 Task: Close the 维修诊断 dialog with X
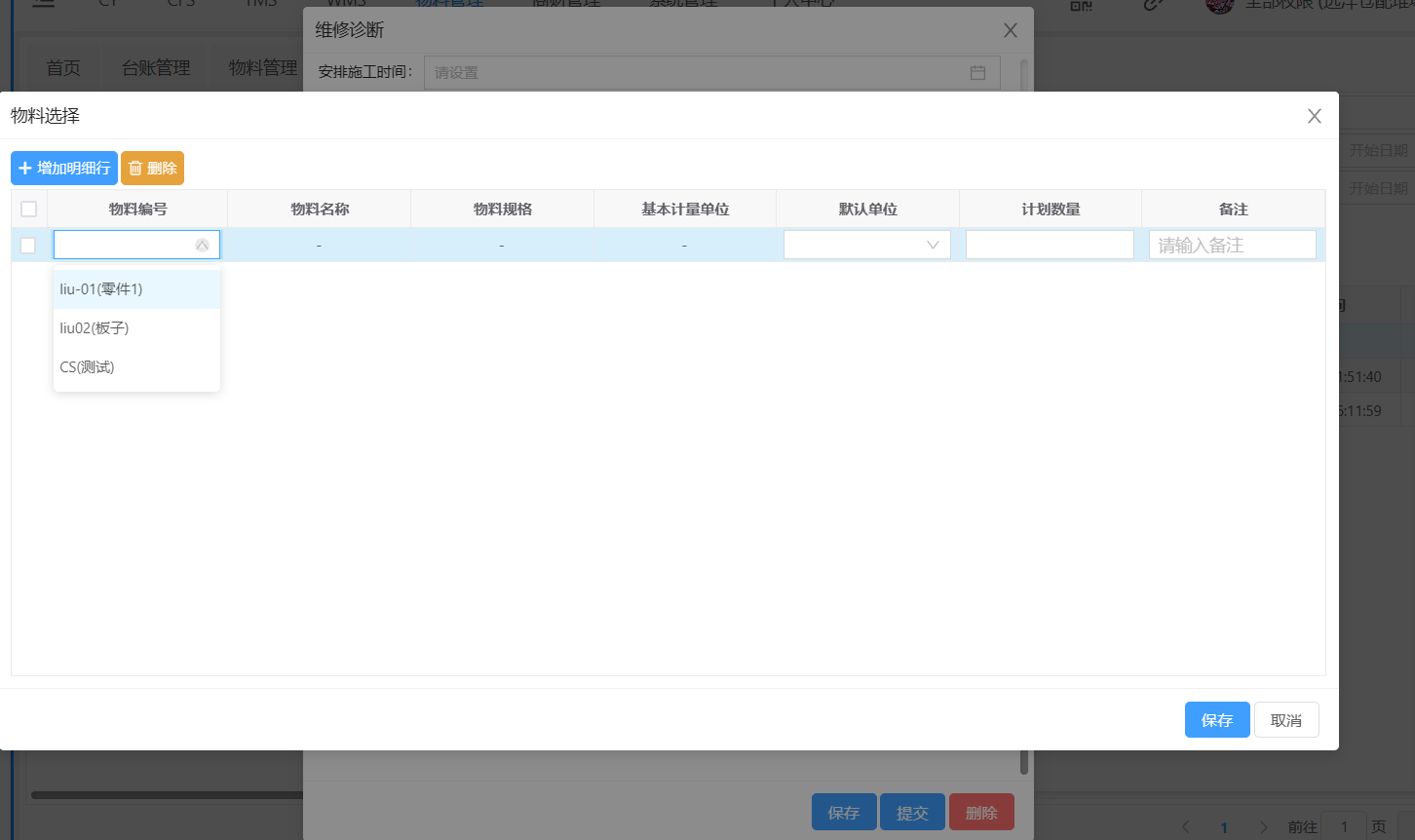1010,30
